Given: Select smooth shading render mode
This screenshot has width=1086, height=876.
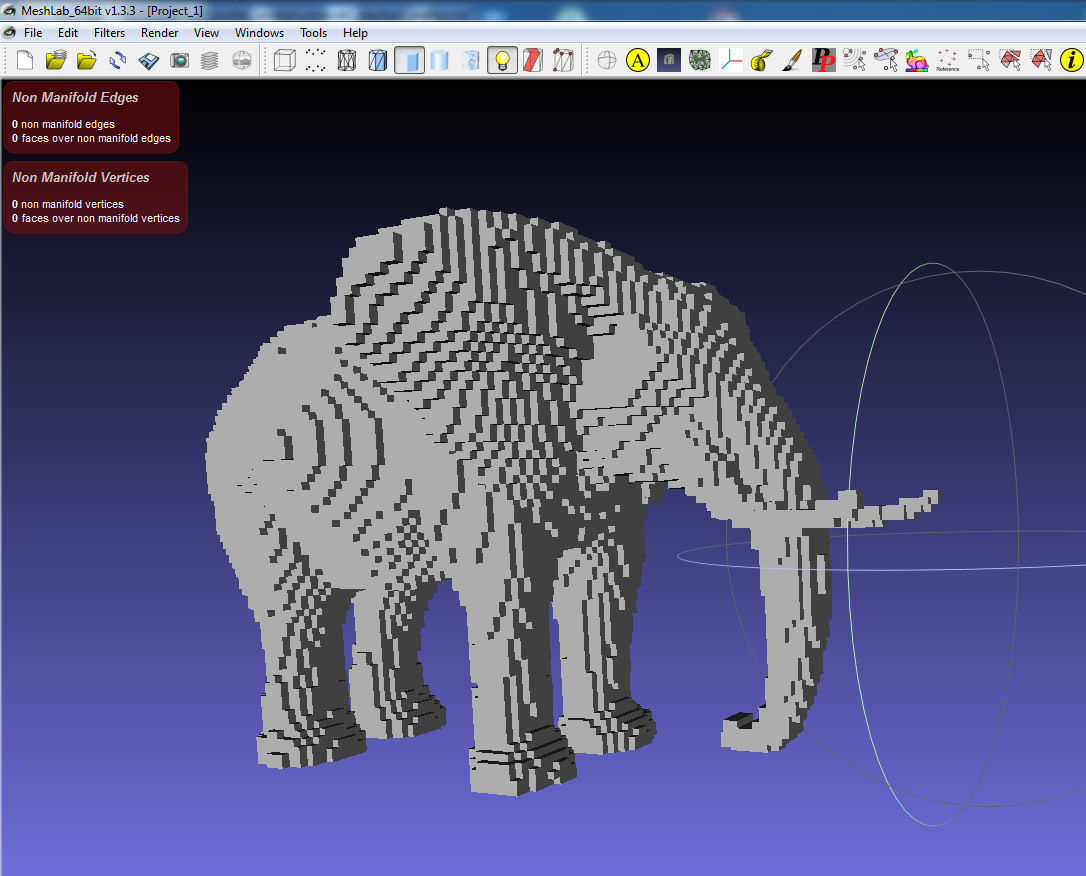Looking at the screenshot, I should tap(439, 60).
